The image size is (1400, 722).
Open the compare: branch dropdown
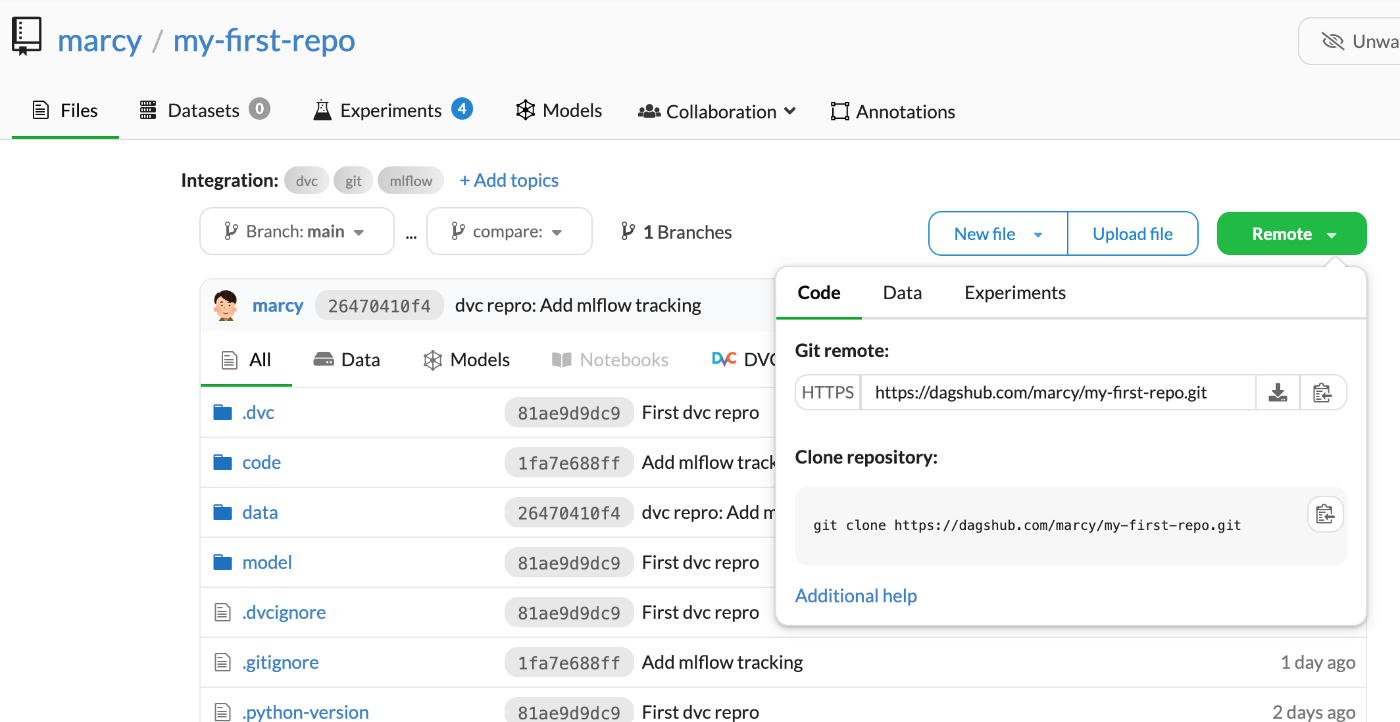click(x=509, y=232)
